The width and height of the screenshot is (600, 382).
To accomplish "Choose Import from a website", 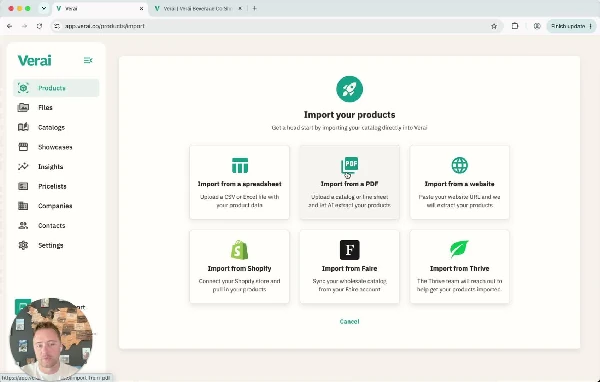I will (460, 182).
